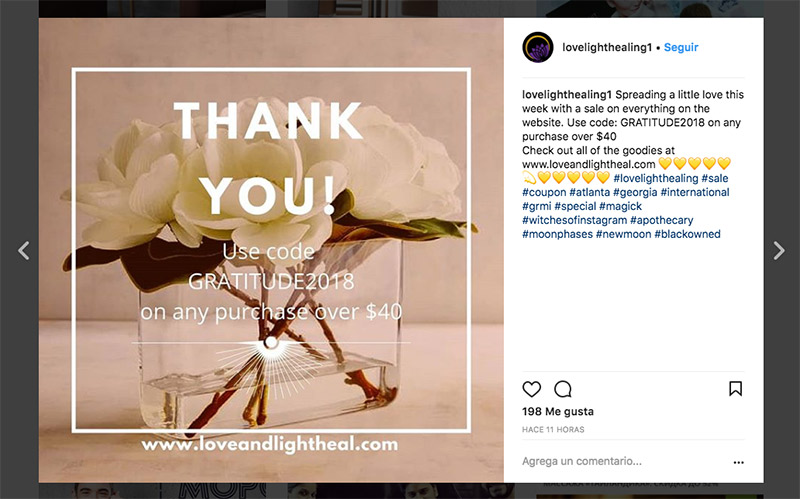Open the #moonphases hashtag
This screenshot has height=499, width=800.
tap(557, 234)
